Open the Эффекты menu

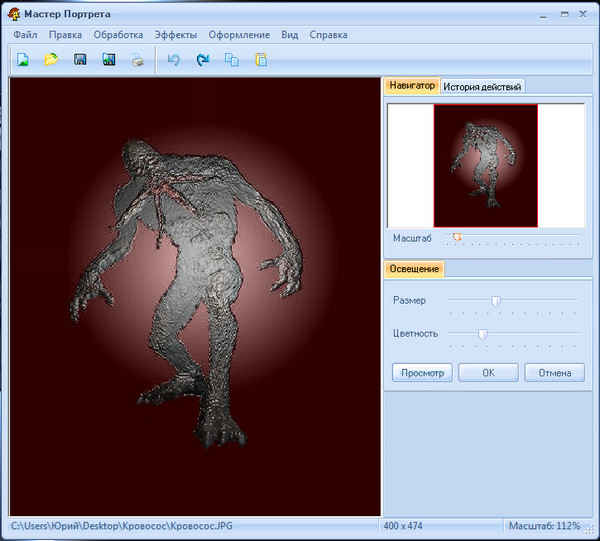click(x=176, y=35)
